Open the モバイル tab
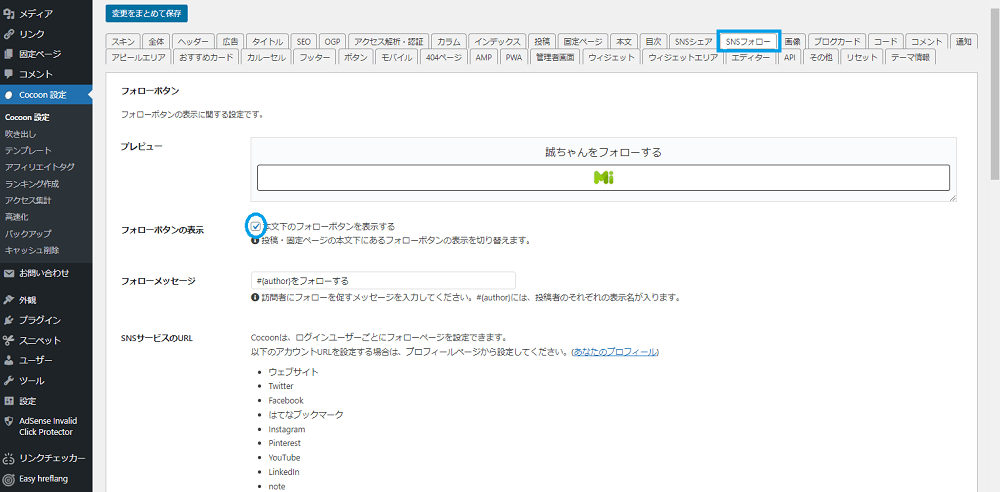Image resolution: width=1000 pixels, height=492 pixels. [397, 57]
